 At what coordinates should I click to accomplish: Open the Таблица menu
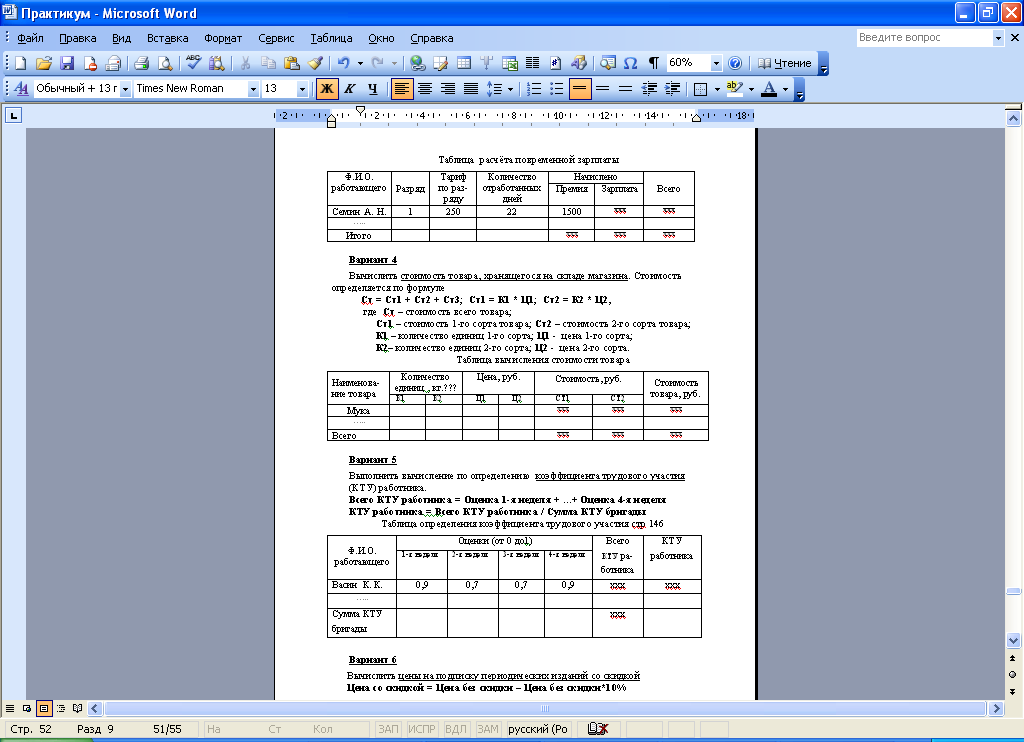(331, 38)
